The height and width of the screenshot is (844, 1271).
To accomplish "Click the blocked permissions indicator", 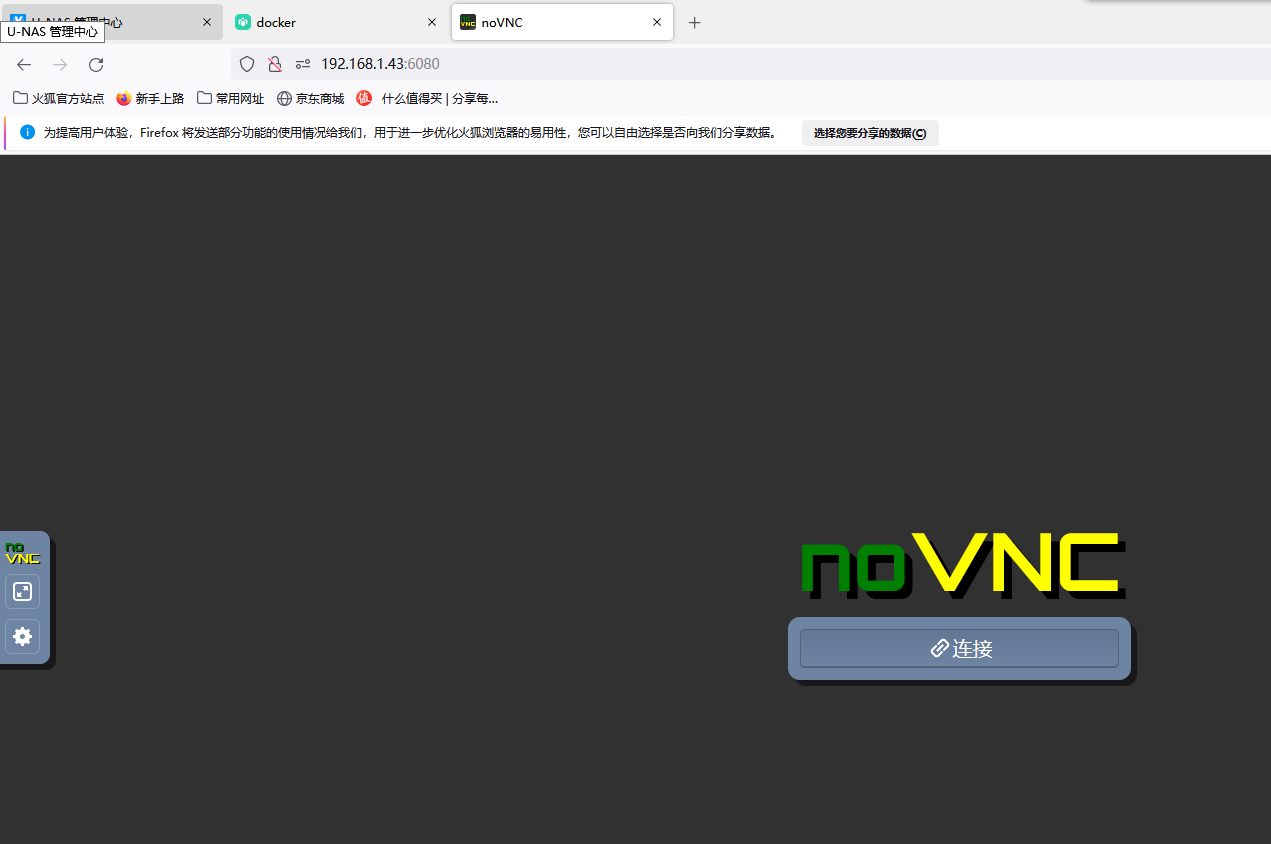I will point(274,64).
